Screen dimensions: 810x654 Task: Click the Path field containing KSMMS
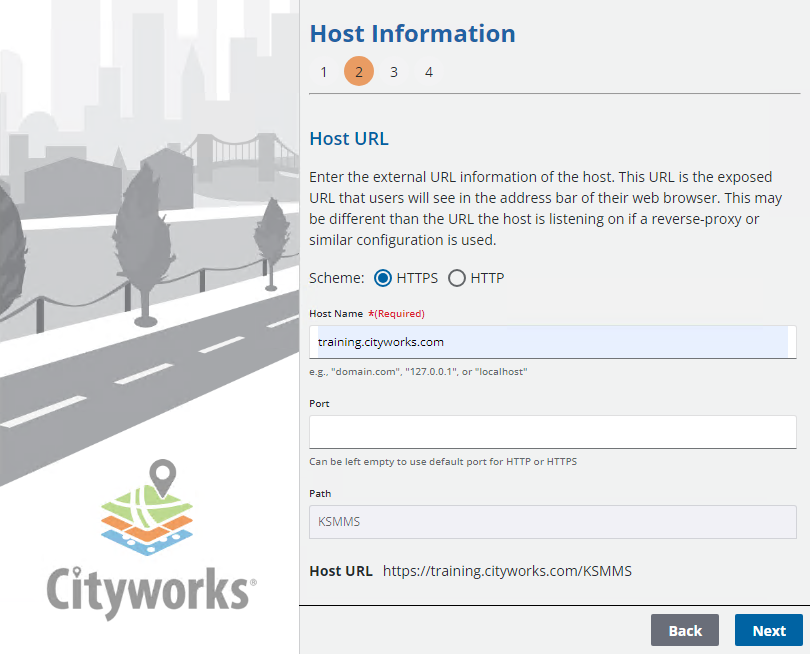tap(552, 522)
